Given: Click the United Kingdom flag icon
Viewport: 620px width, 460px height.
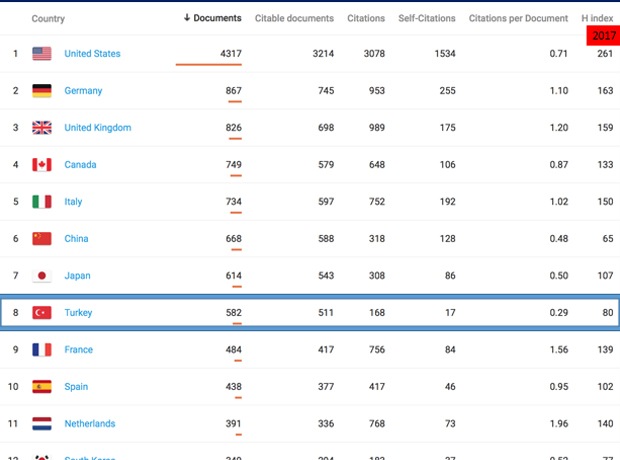Looking at the screenshot, I should click(x=42, y=128).
